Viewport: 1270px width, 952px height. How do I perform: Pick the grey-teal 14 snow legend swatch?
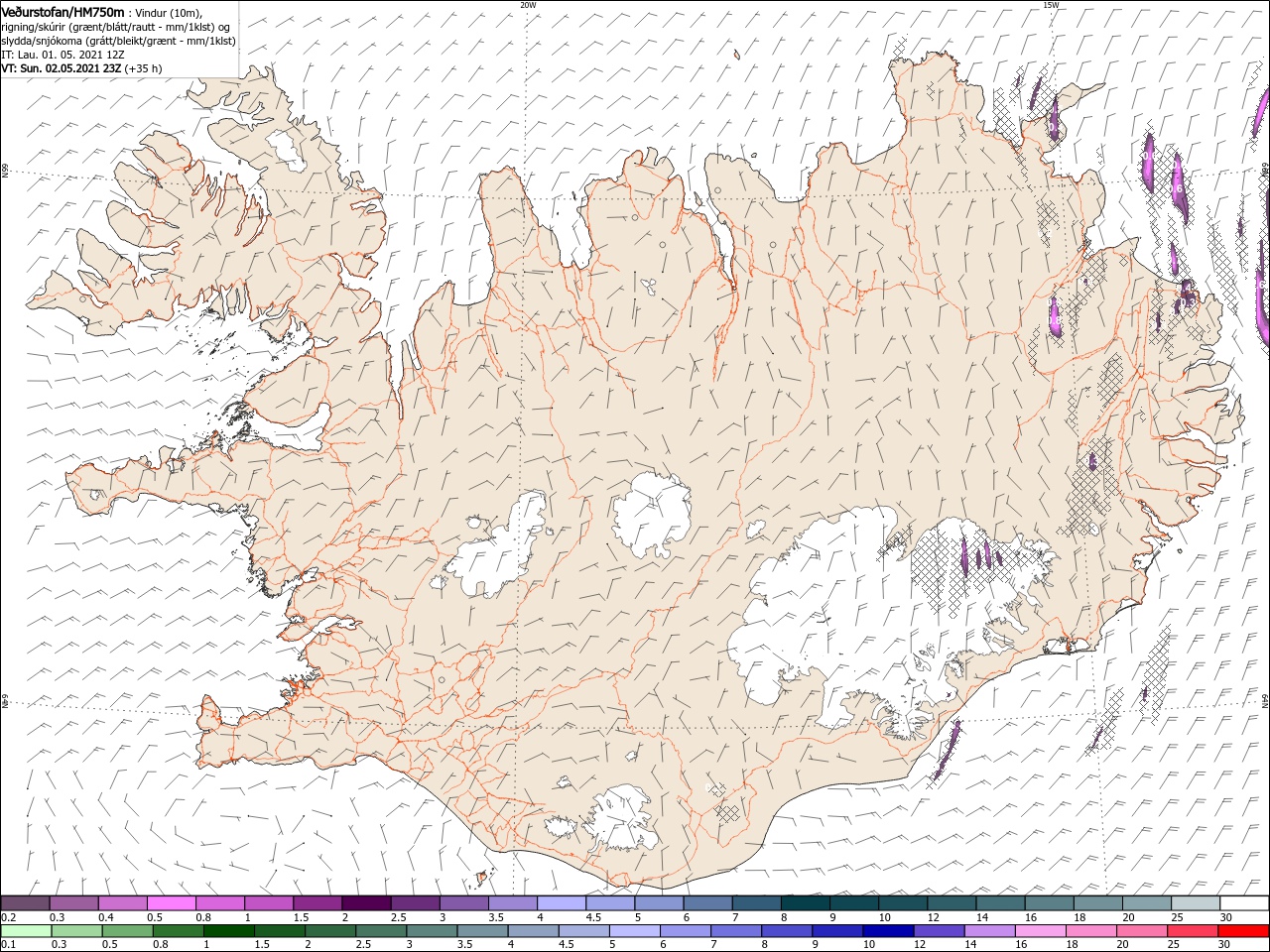pos(999,903)
